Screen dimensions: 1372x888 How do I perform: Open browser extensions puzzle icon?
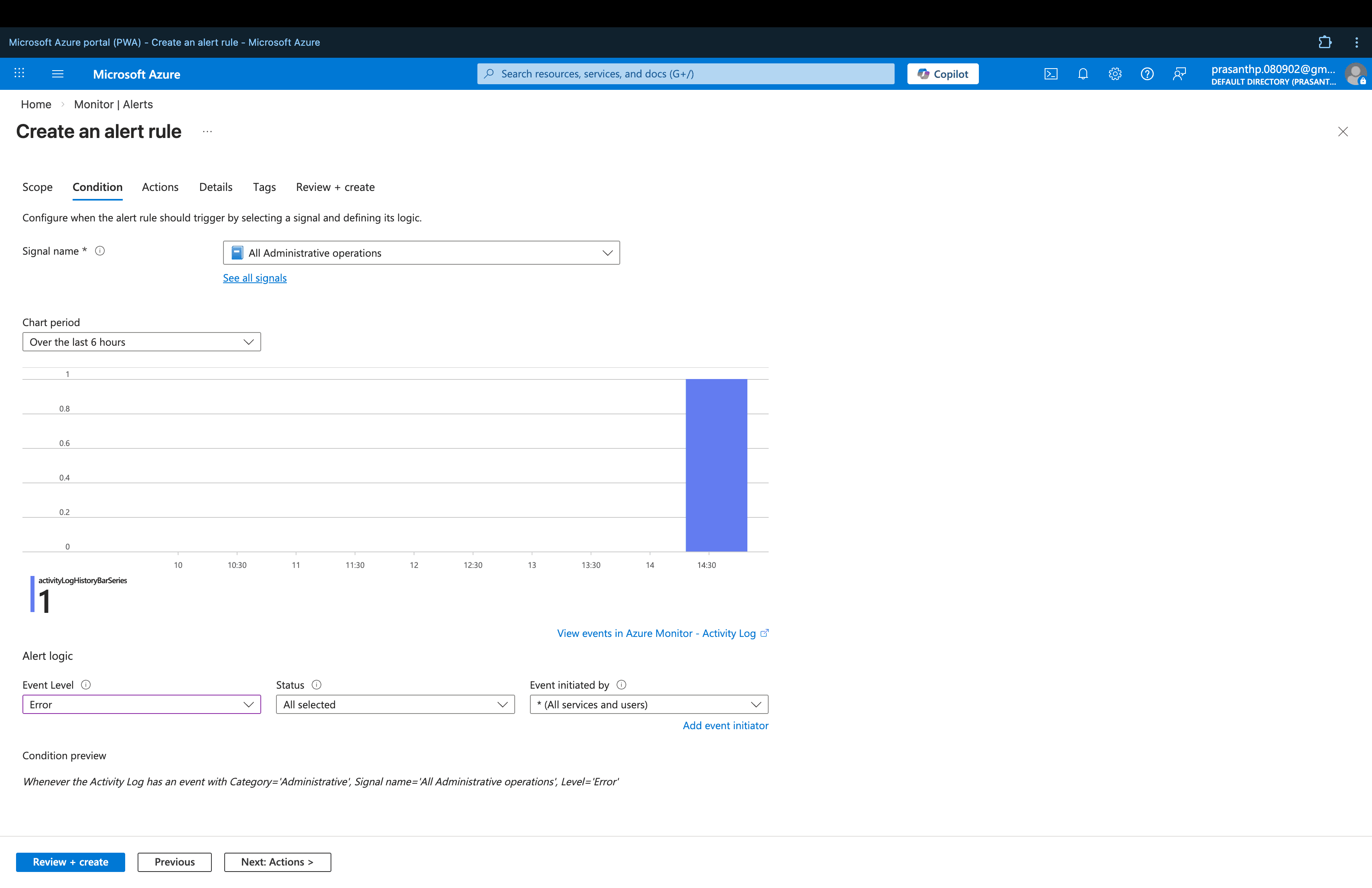coord(1325,42)
